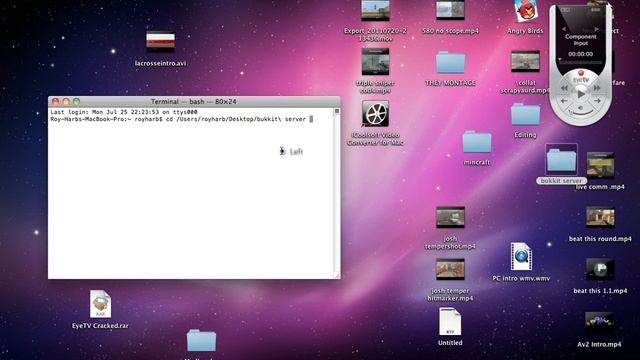Click the Terminal resize grip corner
Viewport: 640px width, 360px height.
pos(337,276)
